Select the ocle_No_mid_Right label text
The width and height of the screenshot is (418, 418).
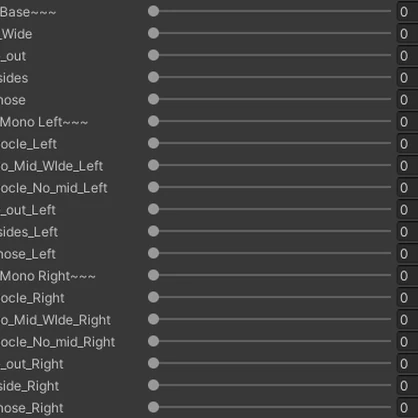click(x=57, y=342)
